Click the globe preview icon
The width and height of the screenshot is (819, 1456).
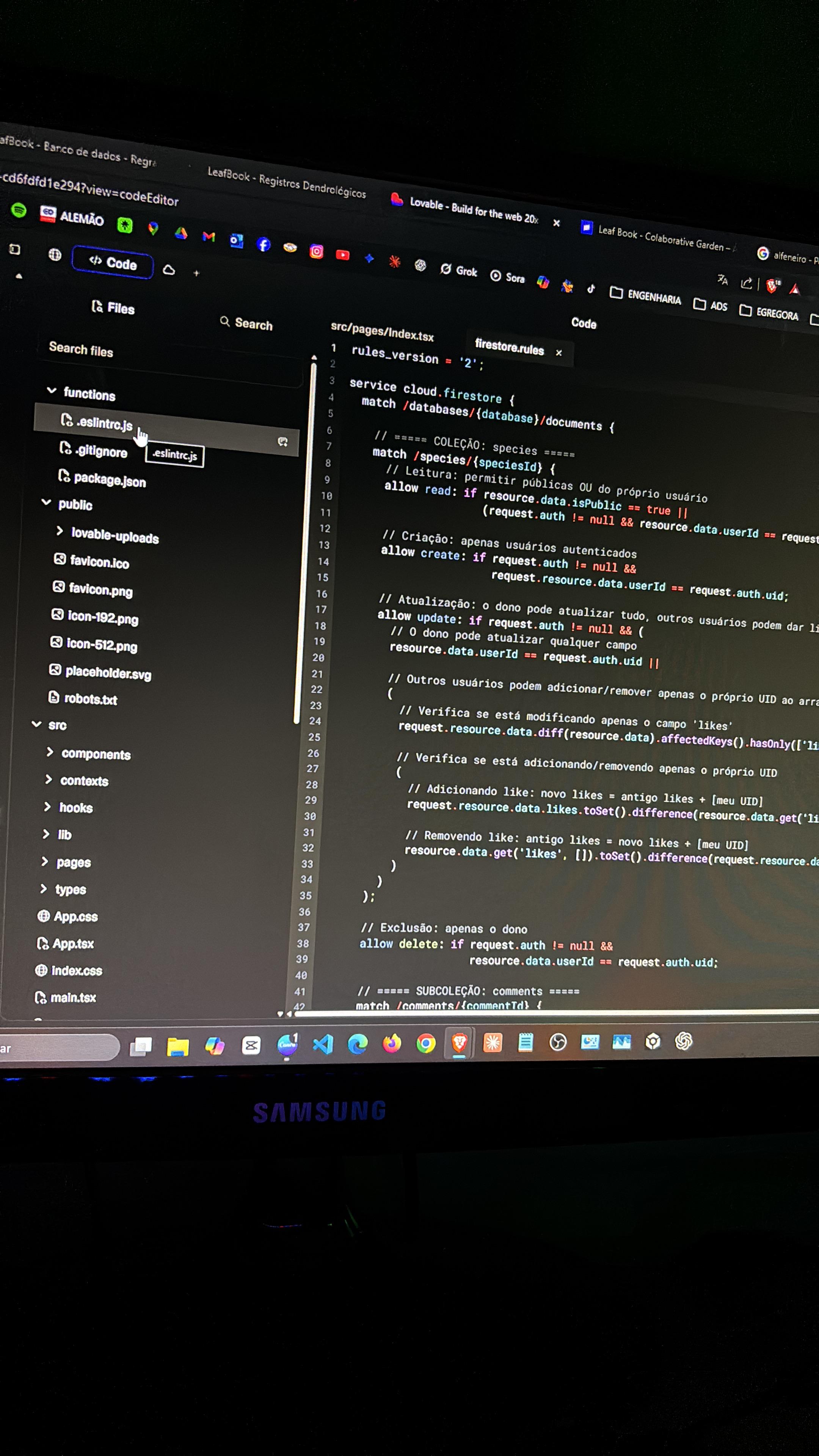(55, 254)
